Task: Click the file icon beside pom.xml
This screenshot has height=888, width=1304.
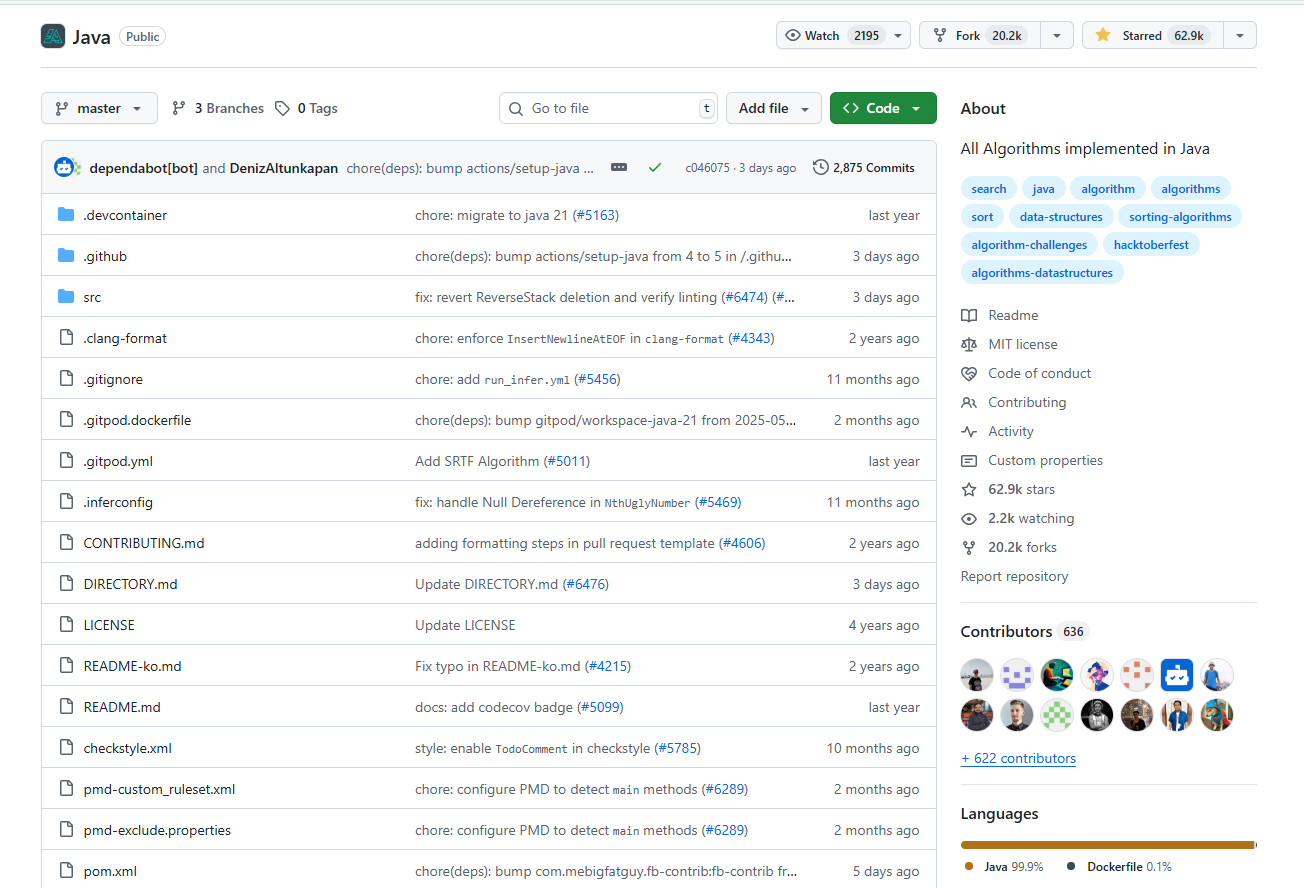Action: [66, 871]
